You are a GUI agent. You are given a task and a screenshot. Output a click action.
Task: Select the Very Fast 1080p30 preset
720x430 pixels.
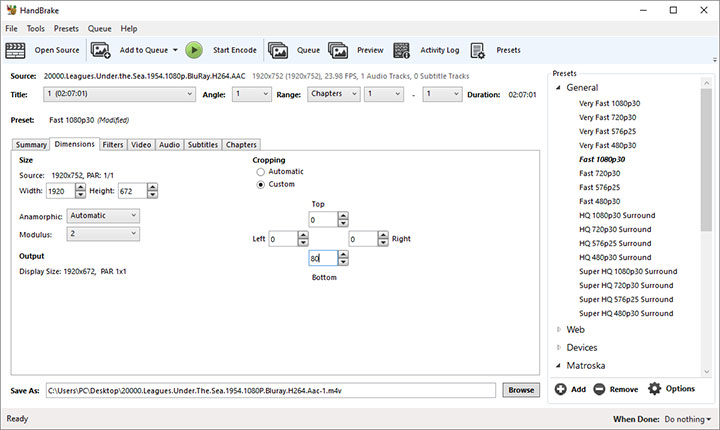pyautogui.click(x=609, y=103)
